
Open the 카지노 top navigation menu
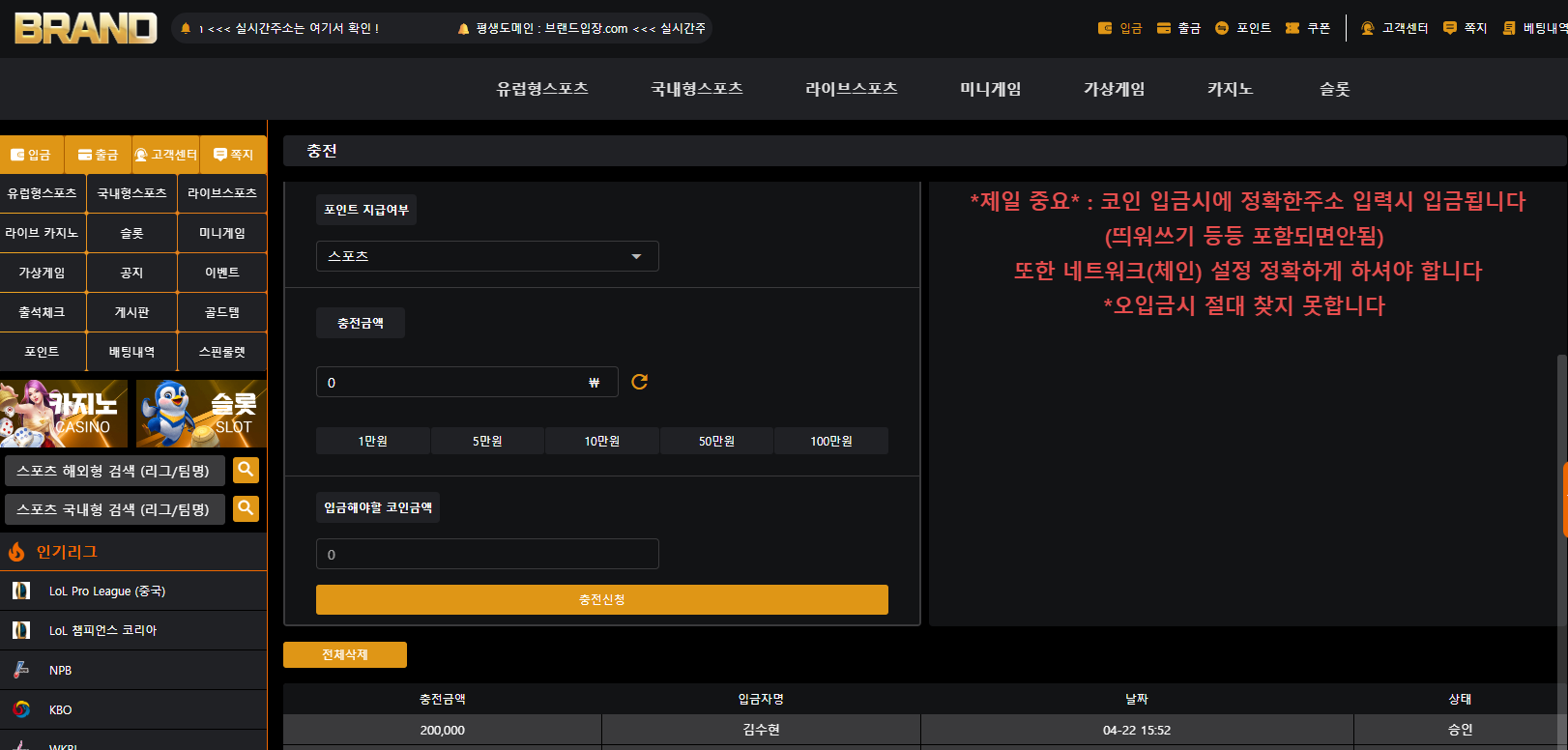[x=1230, y=89]
